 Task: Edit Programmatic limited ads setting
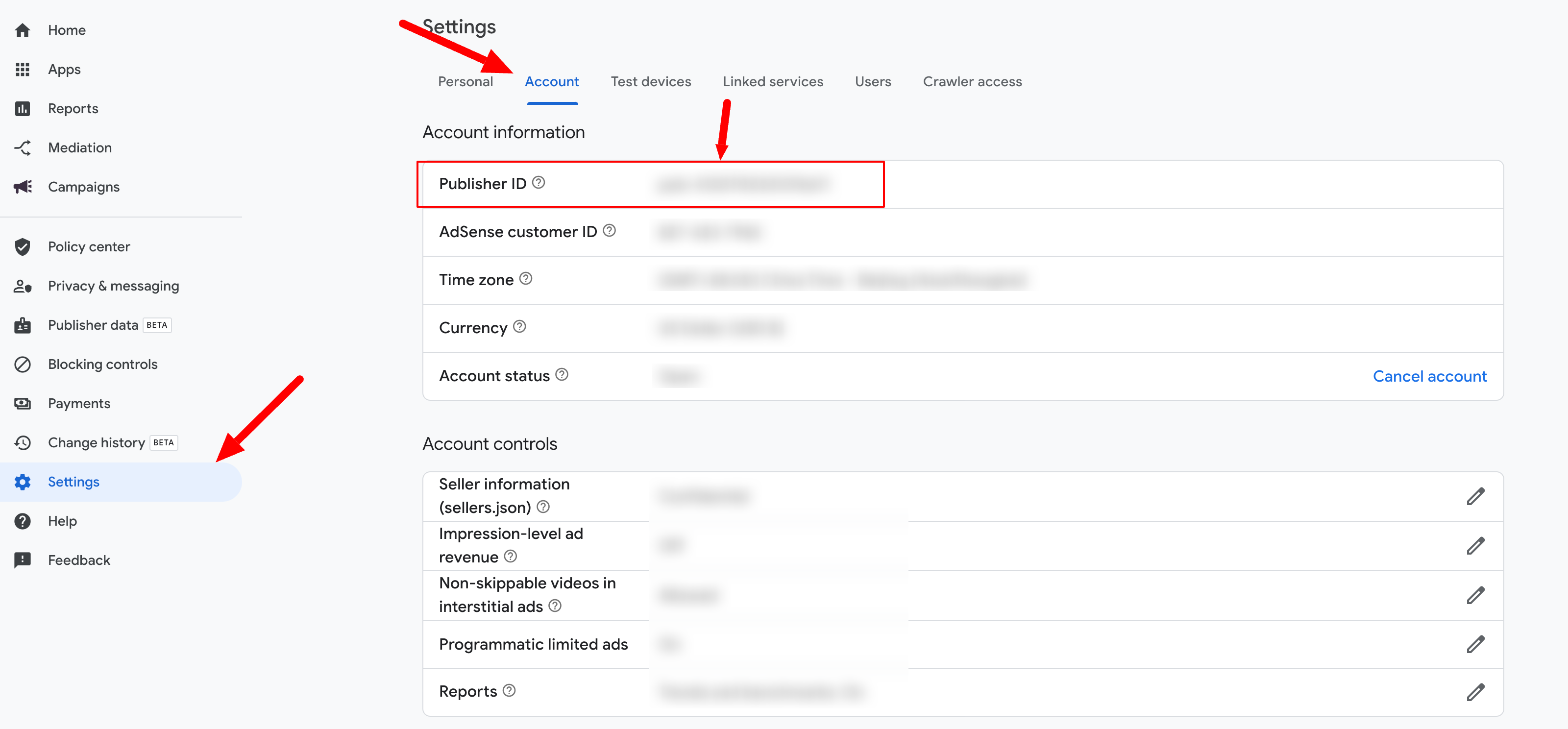[1475, 644]
